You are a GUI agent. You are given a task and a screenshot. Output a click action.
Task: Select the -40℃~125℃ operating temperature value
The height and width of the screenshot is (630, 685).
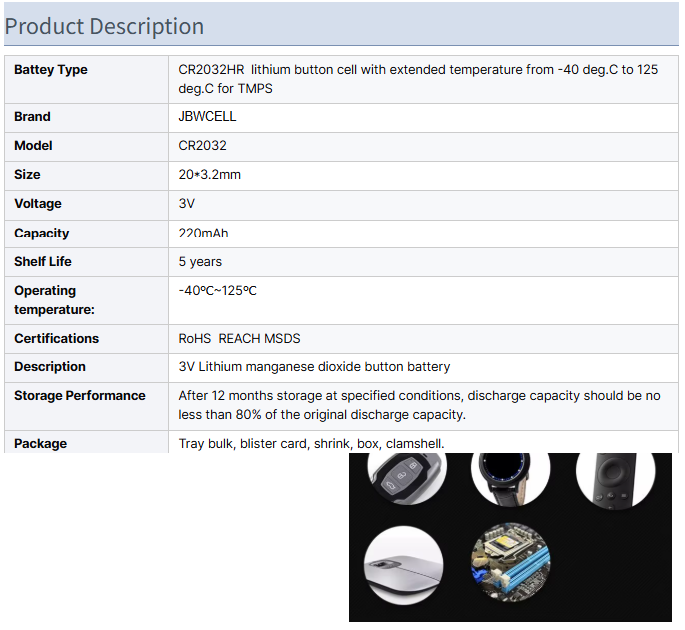(218, 291)
